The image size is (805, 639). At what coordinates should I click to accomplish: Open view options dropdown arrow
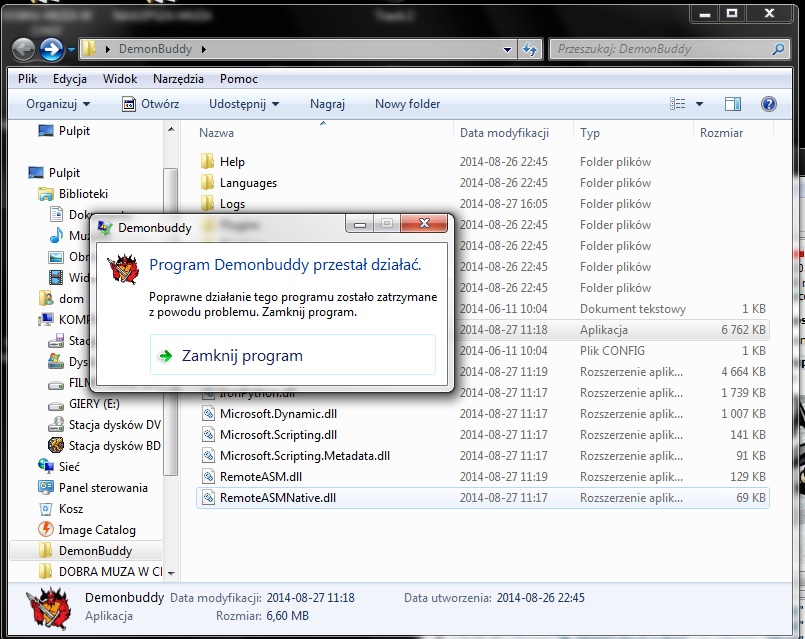click(x=699, y=104)
